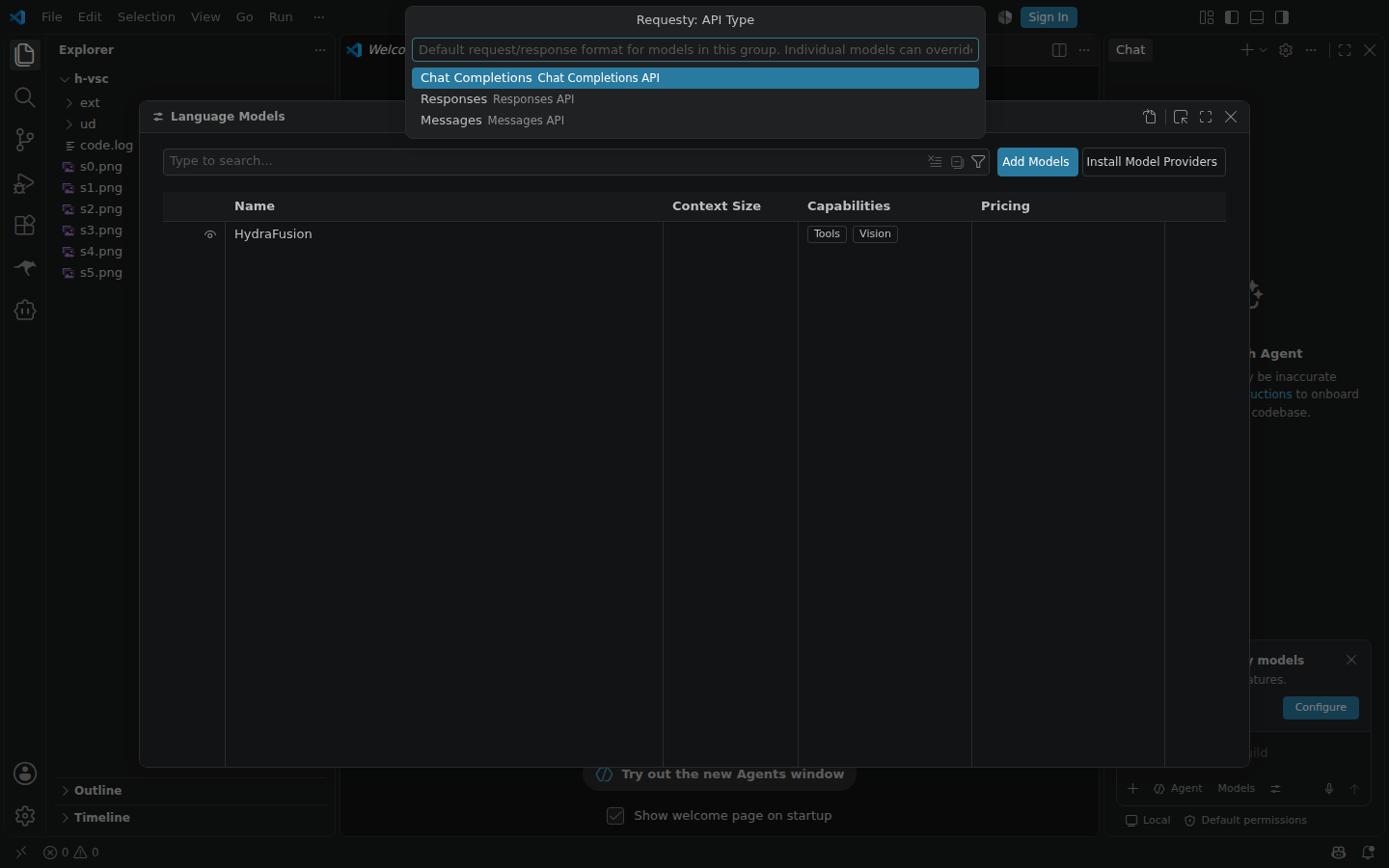Toggle the secondary side bar
1389x868 pixels.
tap(1282, 17)
